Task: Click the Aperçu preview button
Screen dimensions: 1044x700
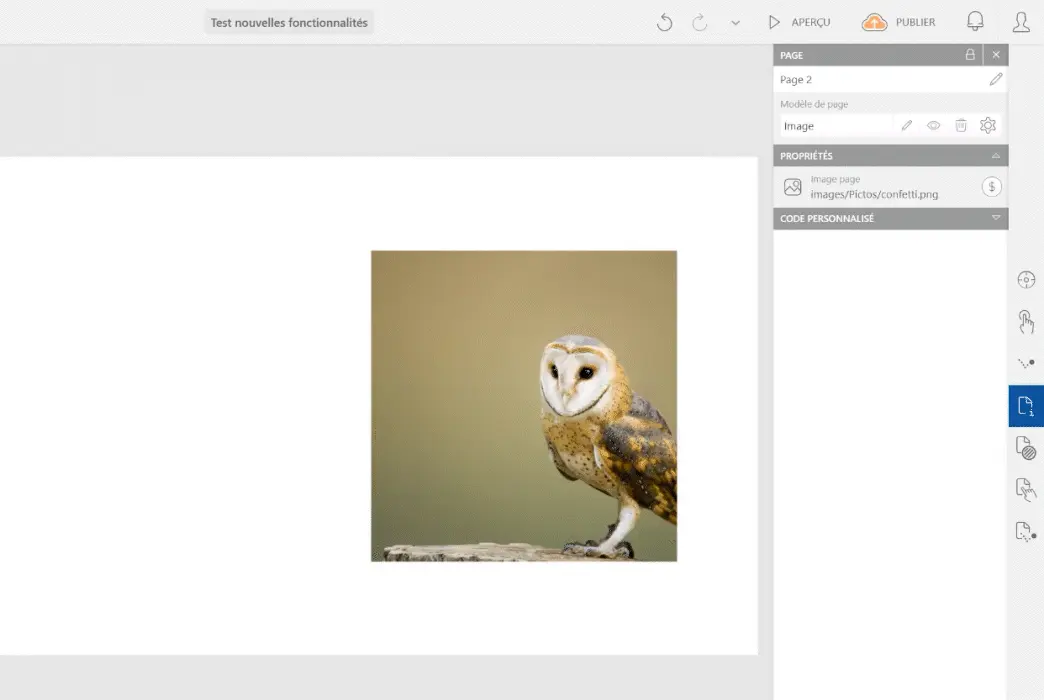Action: (799, 22)
